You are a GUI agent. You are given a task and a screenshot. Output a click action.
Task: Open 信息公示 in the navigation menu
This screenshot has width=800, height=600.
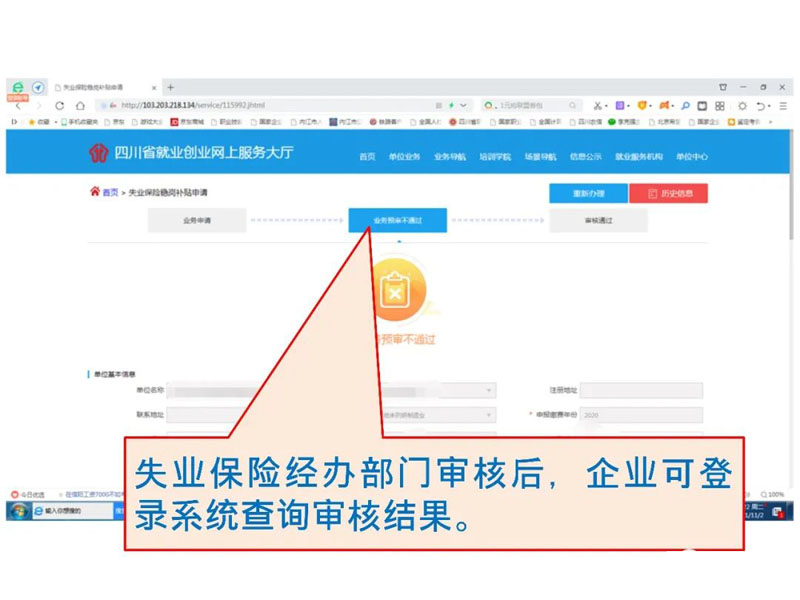pos(585,157)
